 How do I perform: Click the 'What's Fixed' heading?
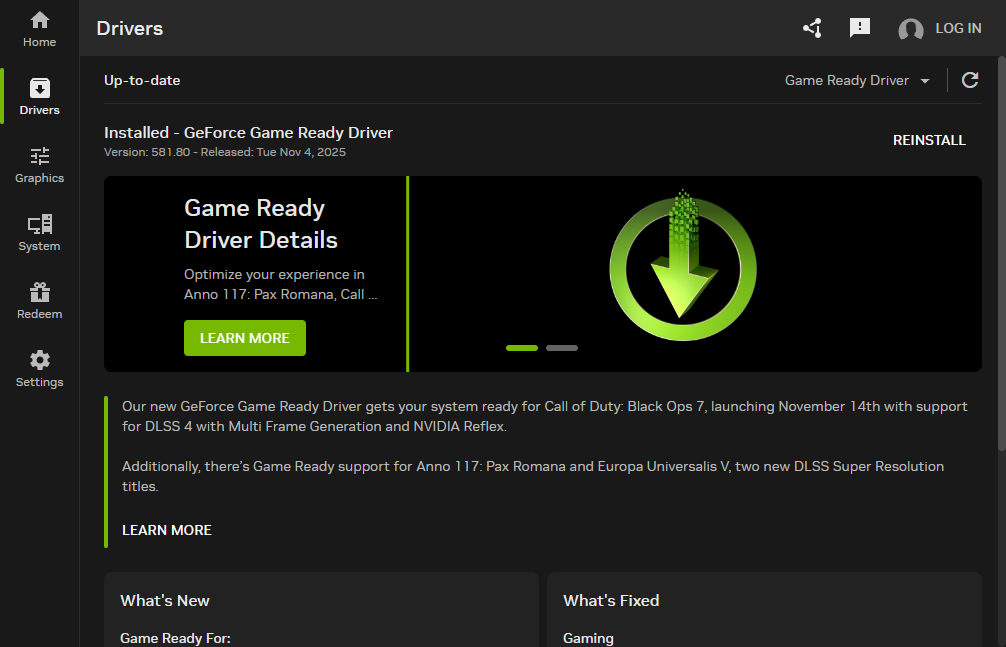tap(611, 601)
